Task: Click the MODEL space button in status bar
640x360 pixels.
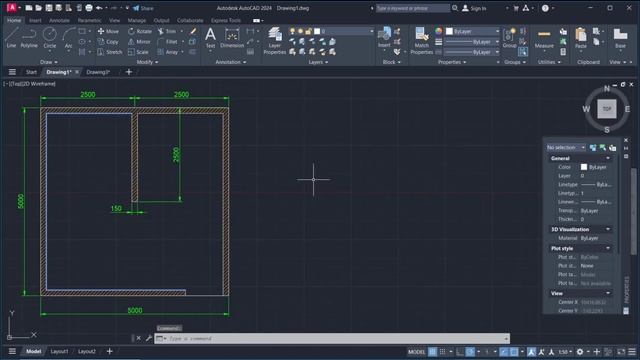Action: pos(416,352)
